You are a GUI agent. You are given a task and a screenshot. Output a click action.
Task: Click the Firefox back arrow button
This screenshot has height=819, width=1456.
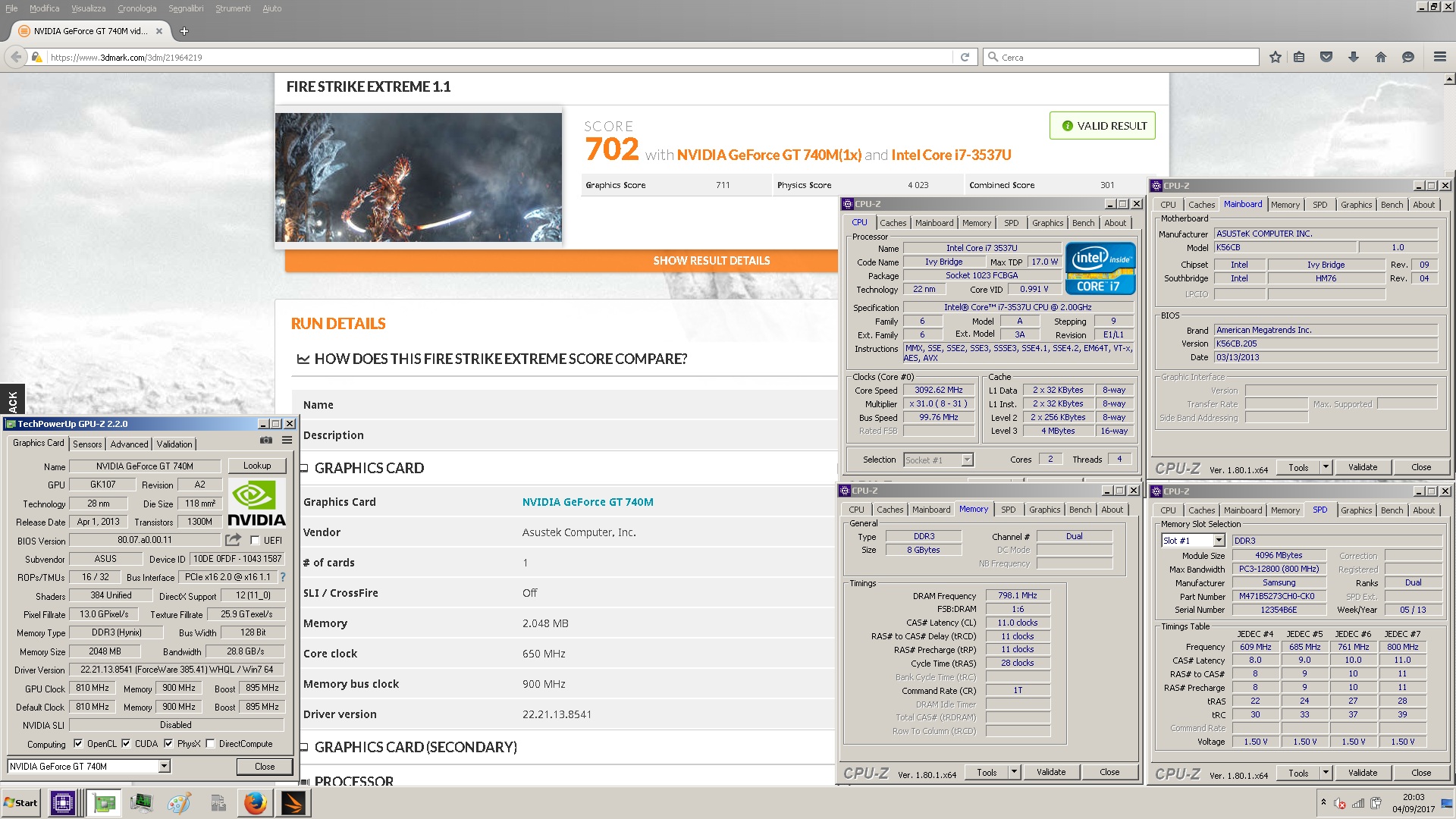coord(16,57)
